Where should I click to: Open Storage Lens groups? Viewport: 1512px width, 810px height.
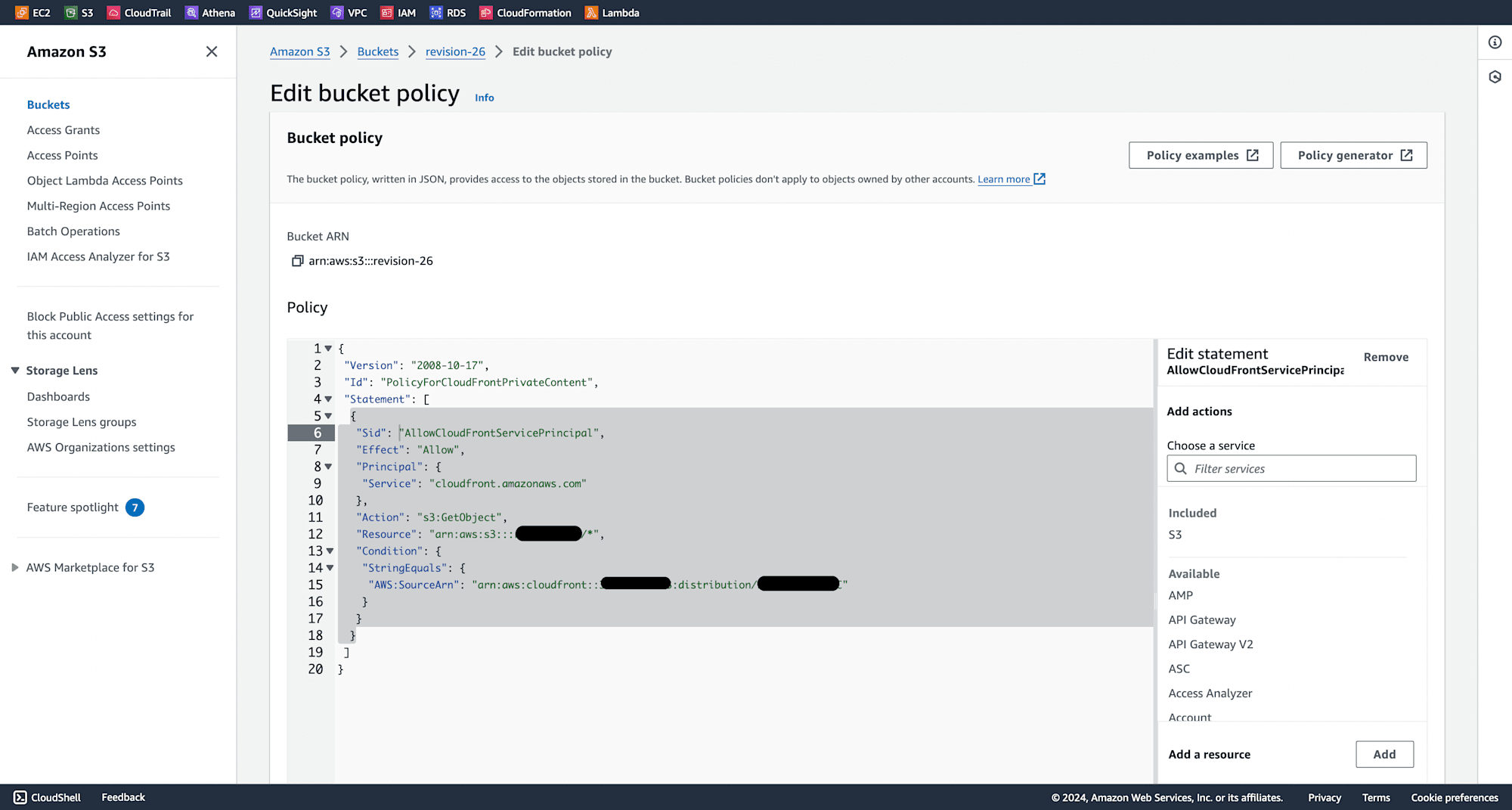click(82, 422)
